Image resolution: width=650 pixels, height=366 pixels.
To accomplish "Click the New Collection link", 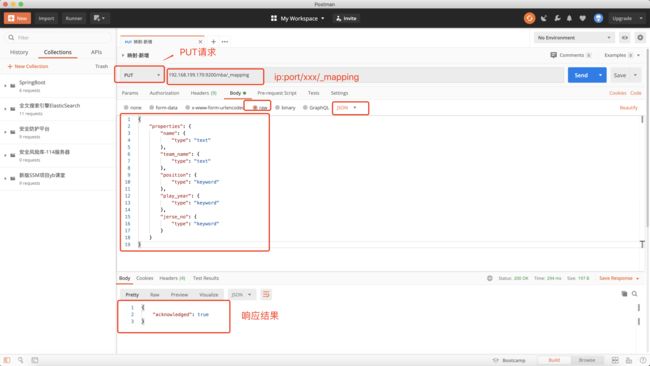I will 28,66.
